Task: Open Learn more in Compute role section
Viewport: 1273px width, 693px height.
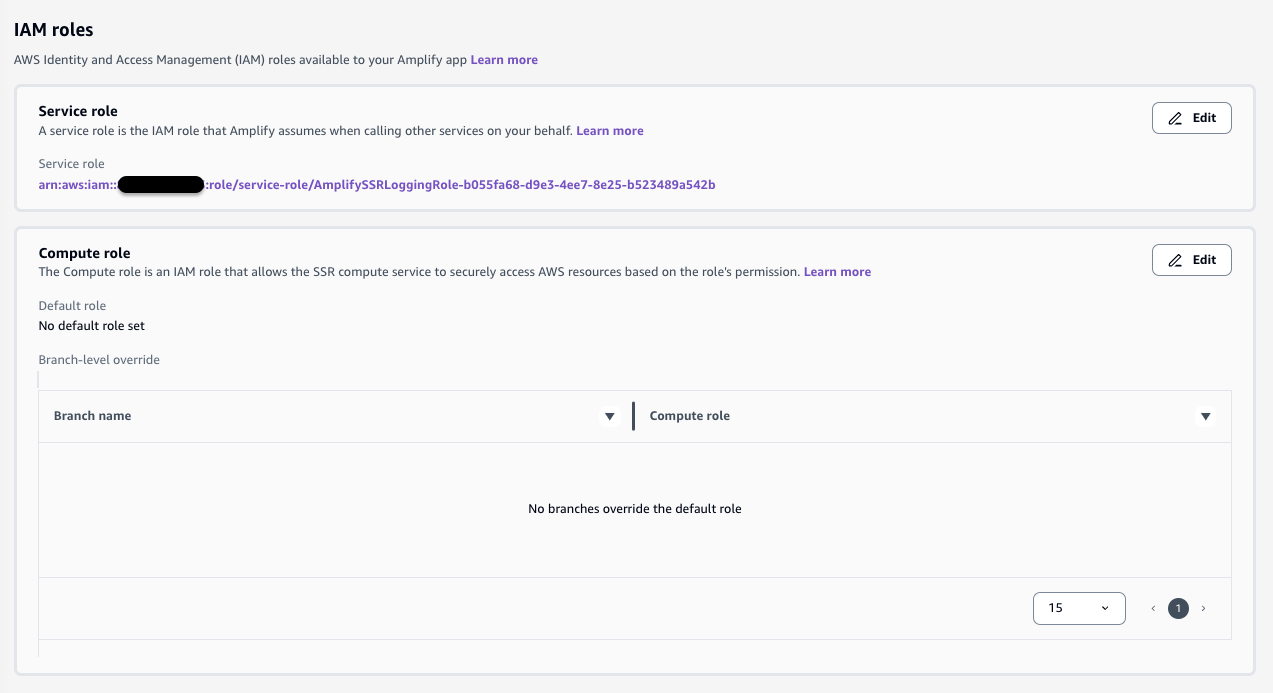Action: [x=837, y=271]
